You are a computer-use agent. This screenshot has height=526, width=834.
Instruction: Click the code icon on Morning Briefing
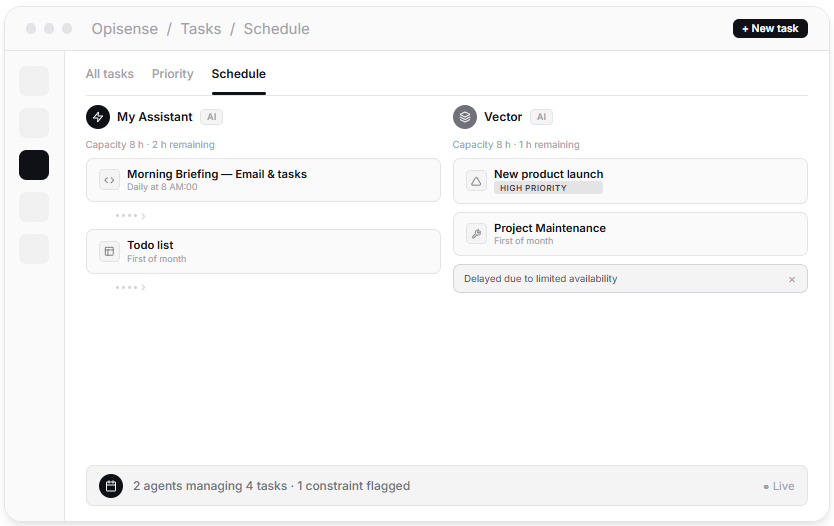click(x=109, y=180)
